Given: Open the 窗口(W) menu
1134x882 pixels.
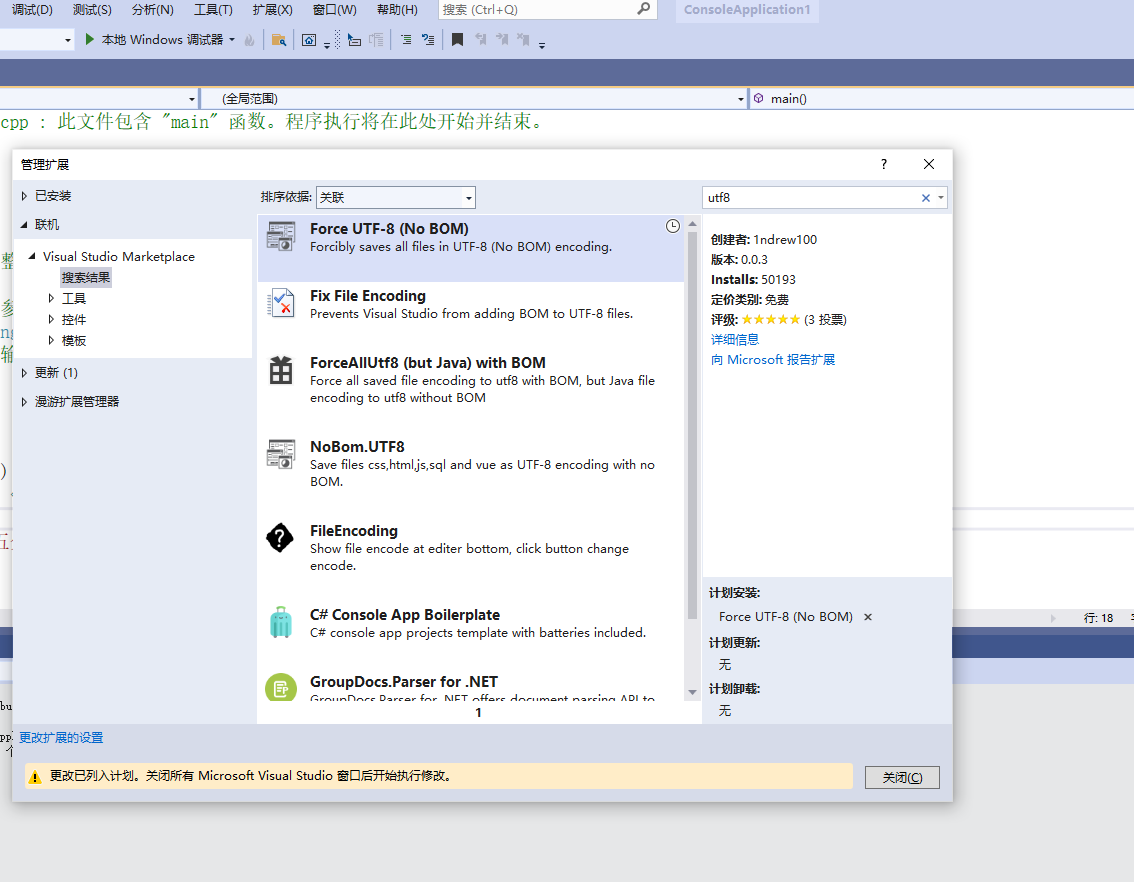Looking at the screenshot, I should pyautogui.click(x=335, y=9).
